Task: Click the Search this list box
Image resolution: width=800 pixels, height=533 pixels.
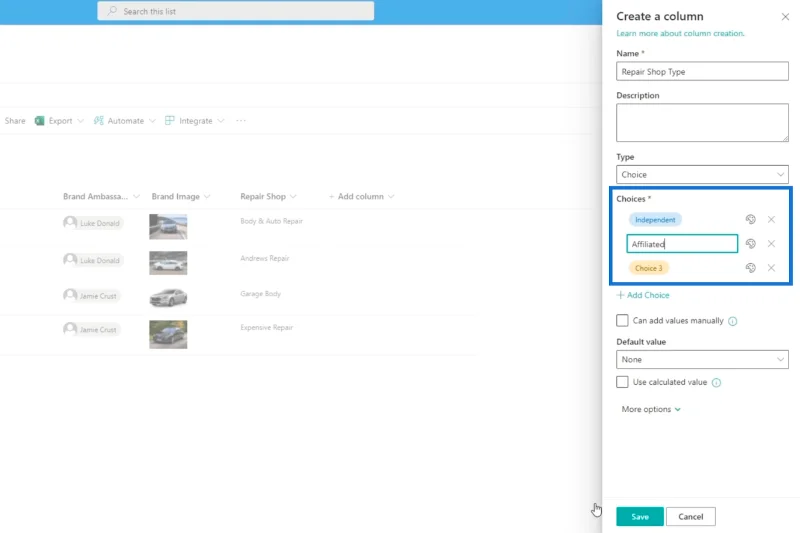Action: click(x=236, y=11)
